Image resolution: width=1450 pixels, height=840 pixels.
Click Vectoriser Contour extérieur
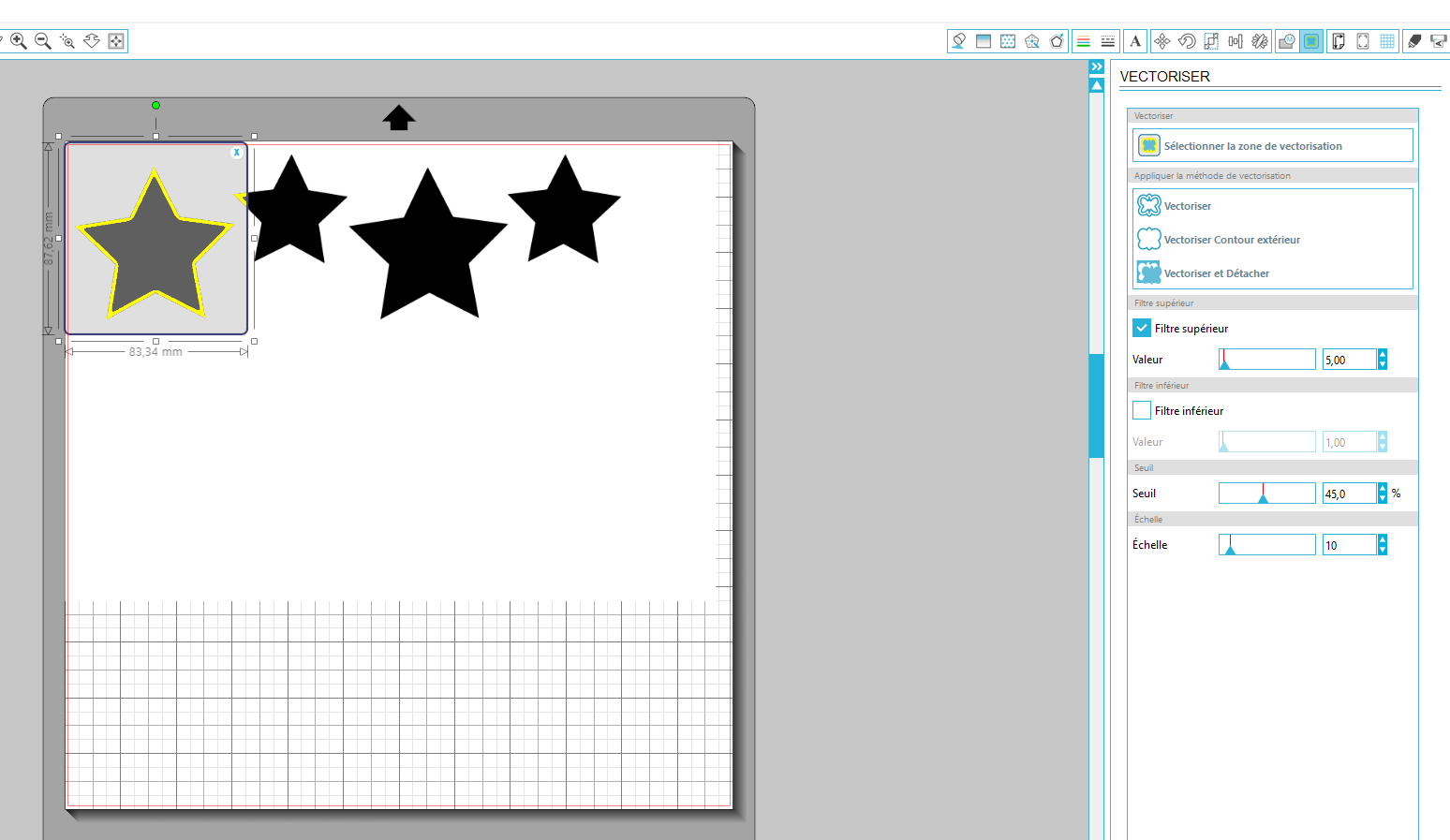click(1232, 240)
